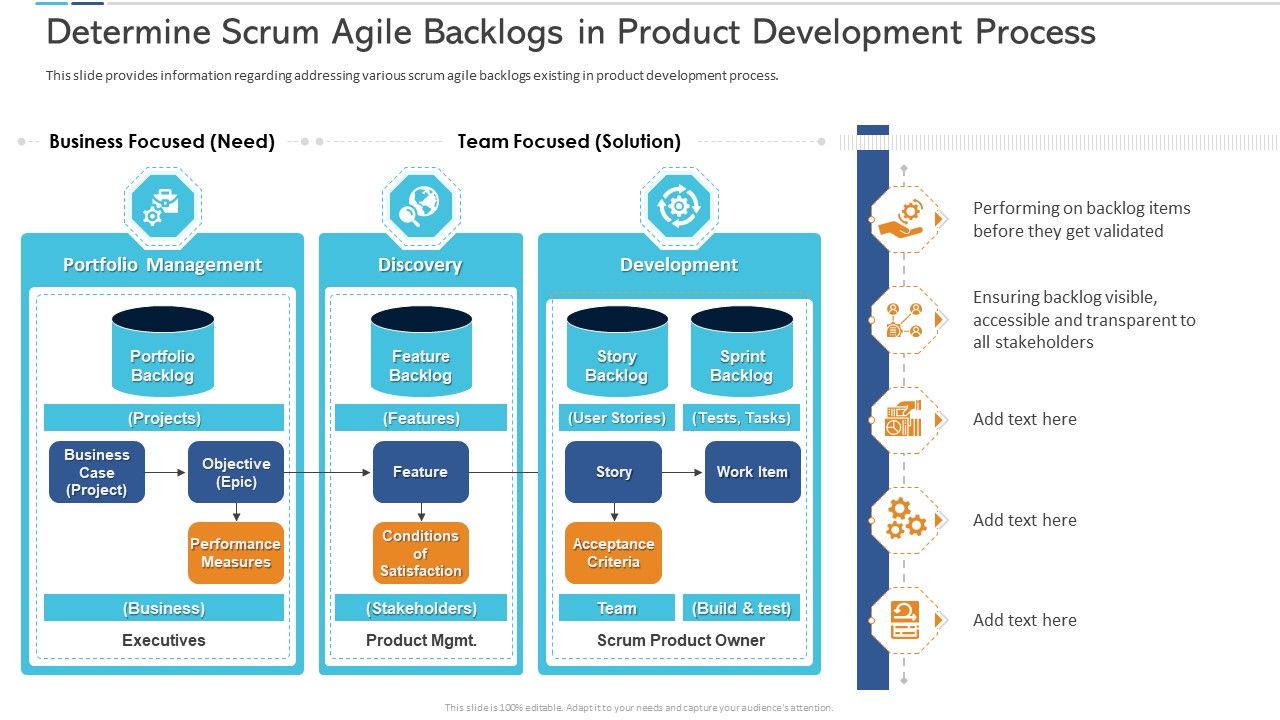Select the Acceptance Criteria box
This screenshot has width=1280, height=720.
tap(613, 551)
